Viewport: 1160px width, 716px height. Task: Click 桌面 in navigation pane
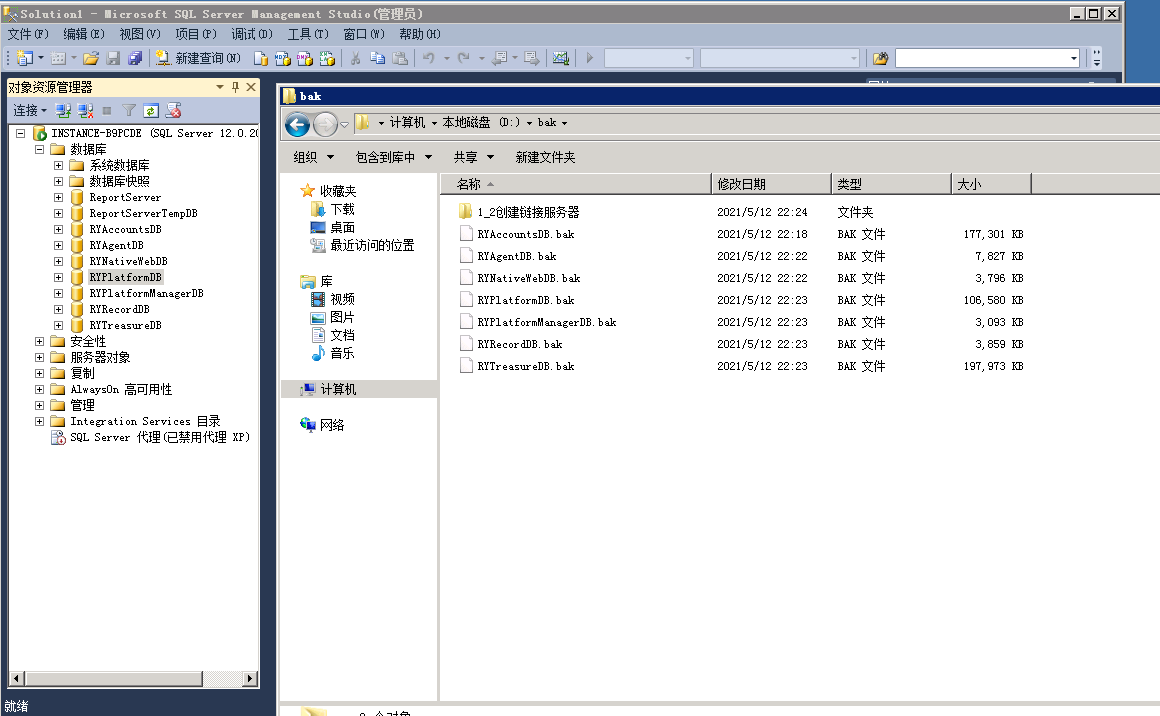coord(342,227)
